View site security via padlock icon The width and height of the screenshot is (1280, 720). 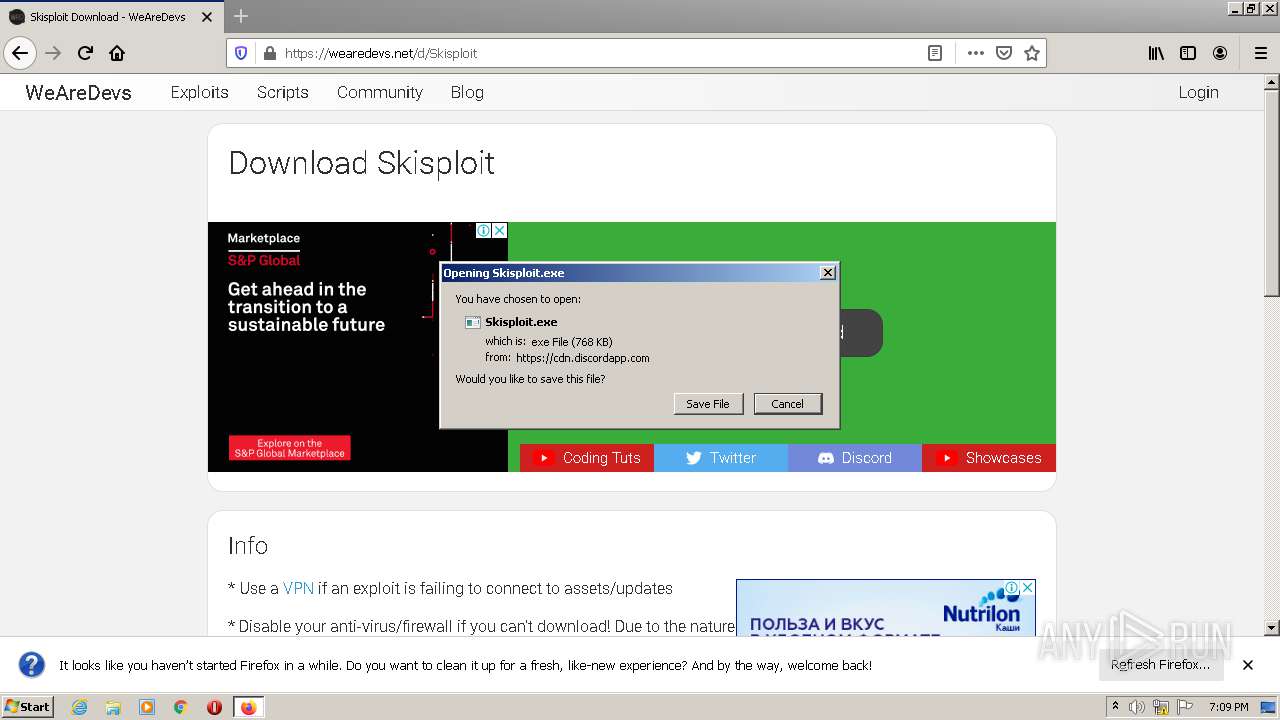[x=269, y=53]
